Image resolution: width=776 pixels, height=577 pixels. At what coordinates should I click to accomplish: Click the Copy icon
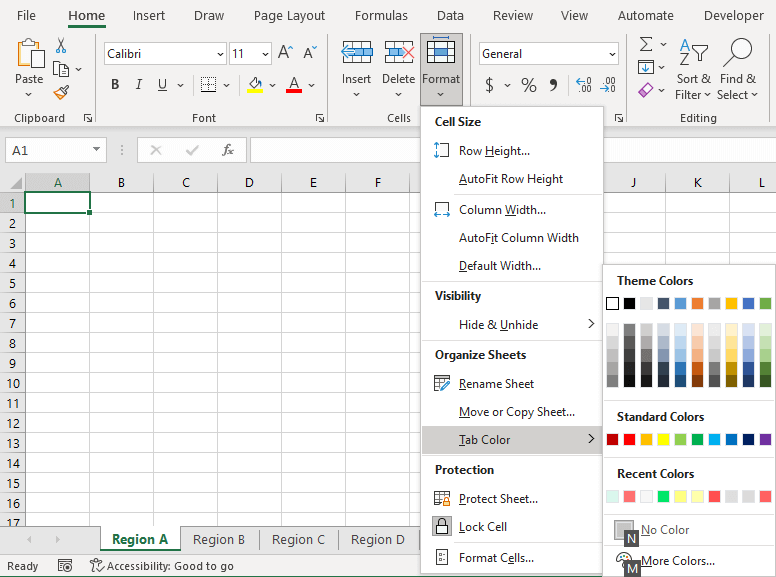[61, 69]
